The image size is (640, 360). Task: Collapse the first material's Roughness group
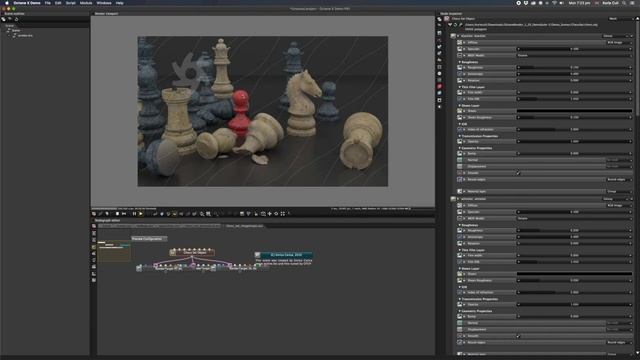tap(460, 62)
